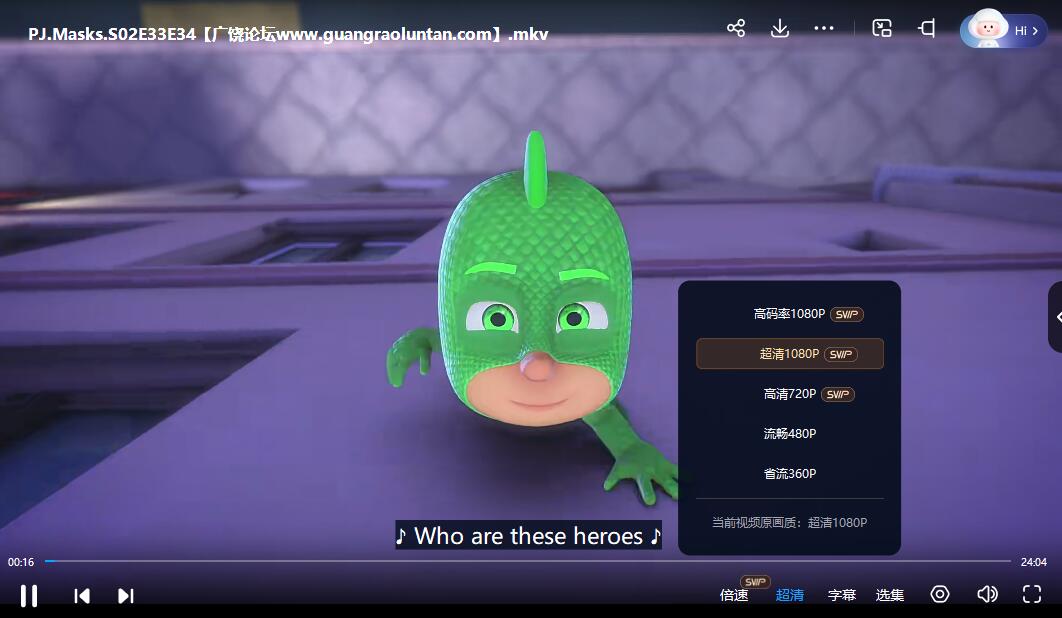Screen dimensions: 1062x618
Task: Open the 超清 quality dropdown
Action: pos(790,595)
